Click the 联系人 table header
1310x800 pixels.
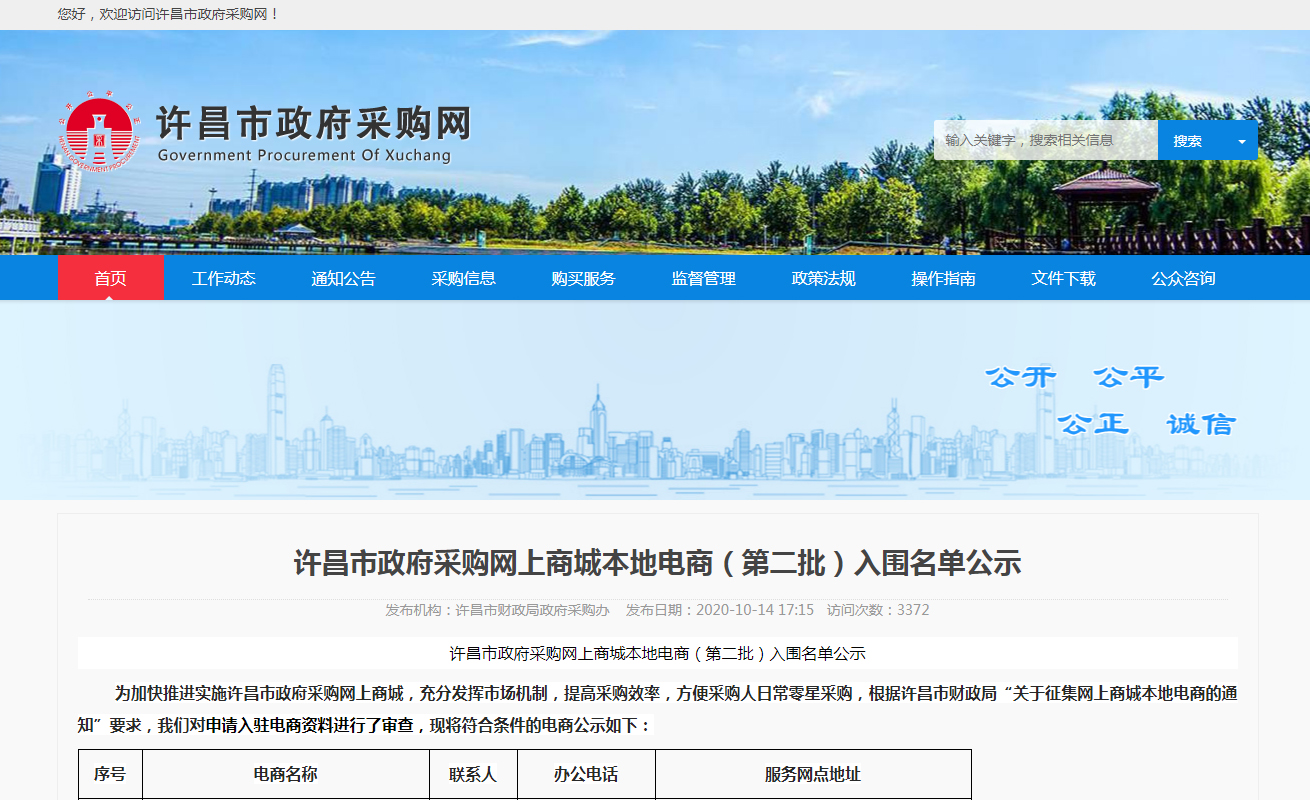pos(473,774)
